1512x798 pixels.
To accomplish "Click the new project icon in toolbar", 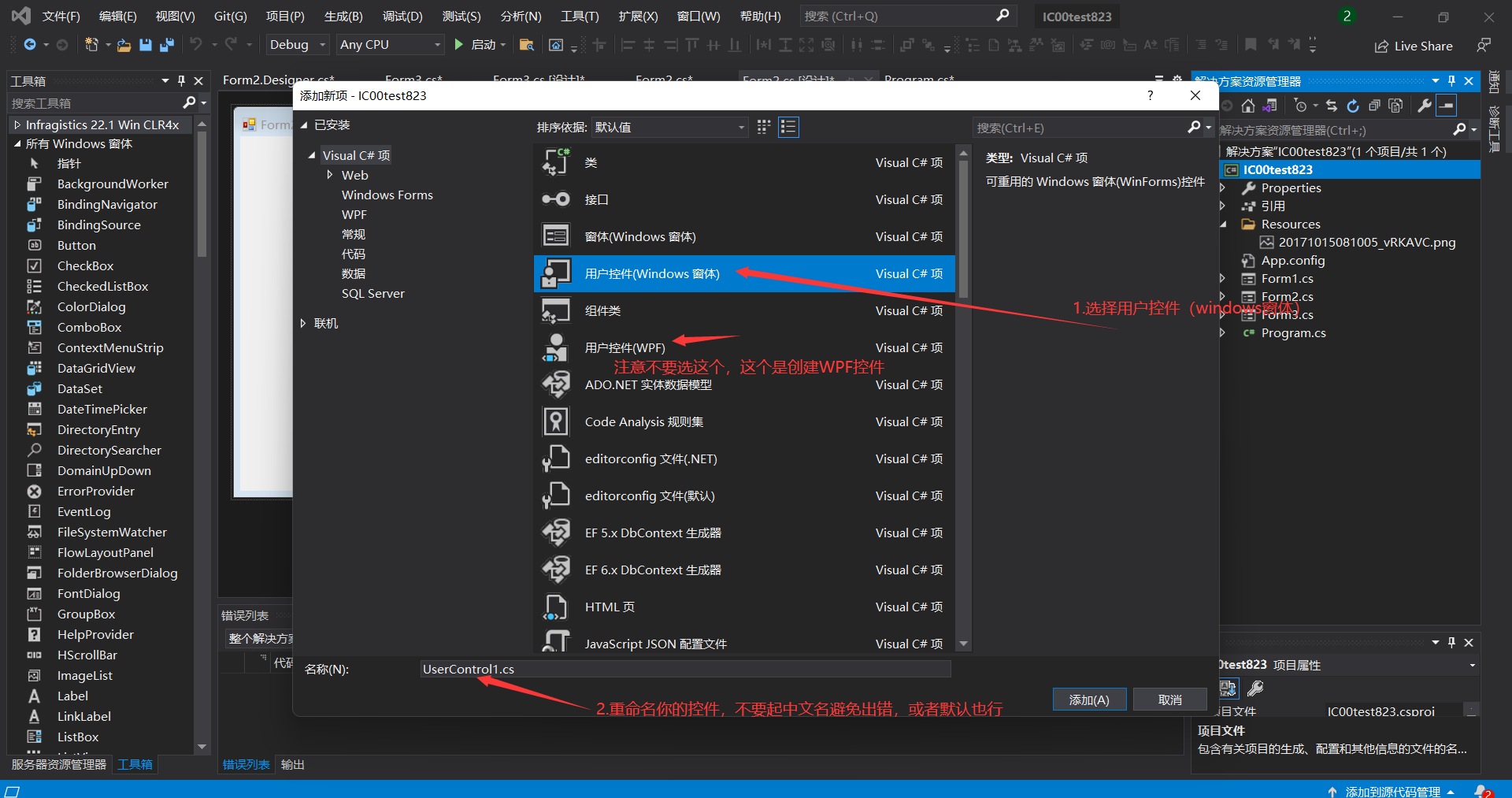I will (91, 45).
